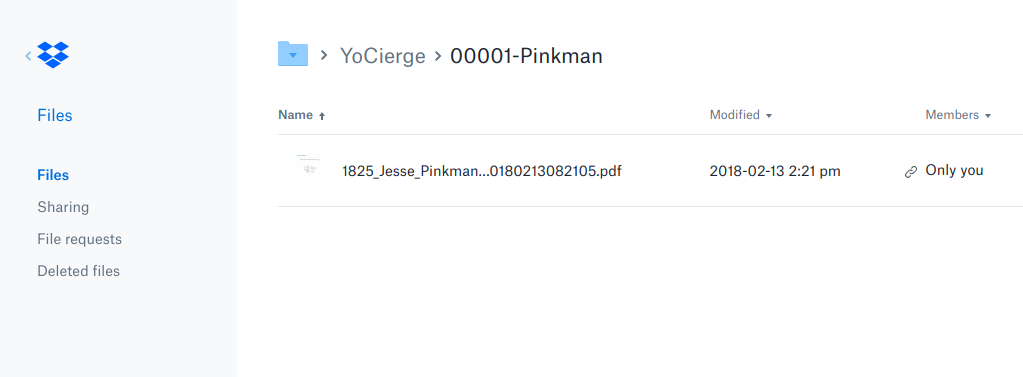Open Sharing in the sidebar
The width and height of the screenshot is (1023, 377).
(x=63, y=207)
